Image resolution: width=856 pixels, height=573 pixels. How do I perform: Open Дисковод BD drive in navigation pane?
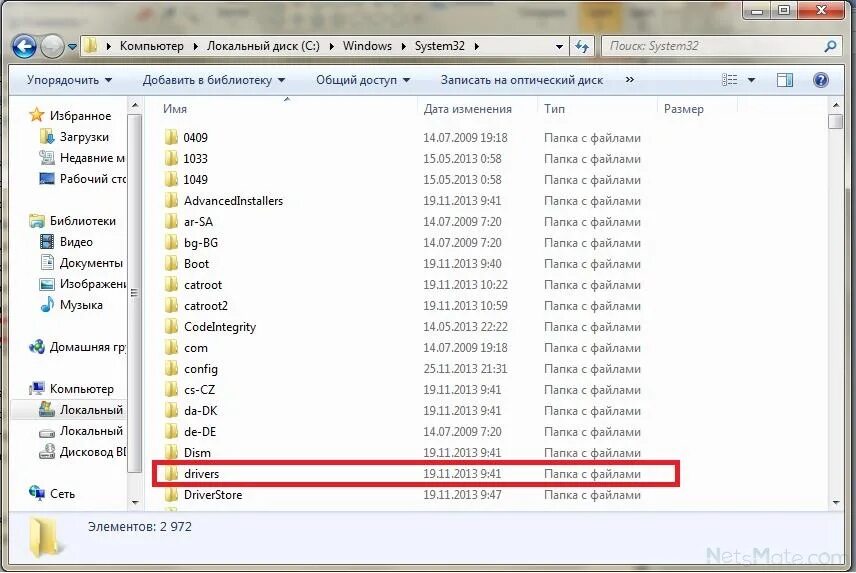(x=92, y=452)
